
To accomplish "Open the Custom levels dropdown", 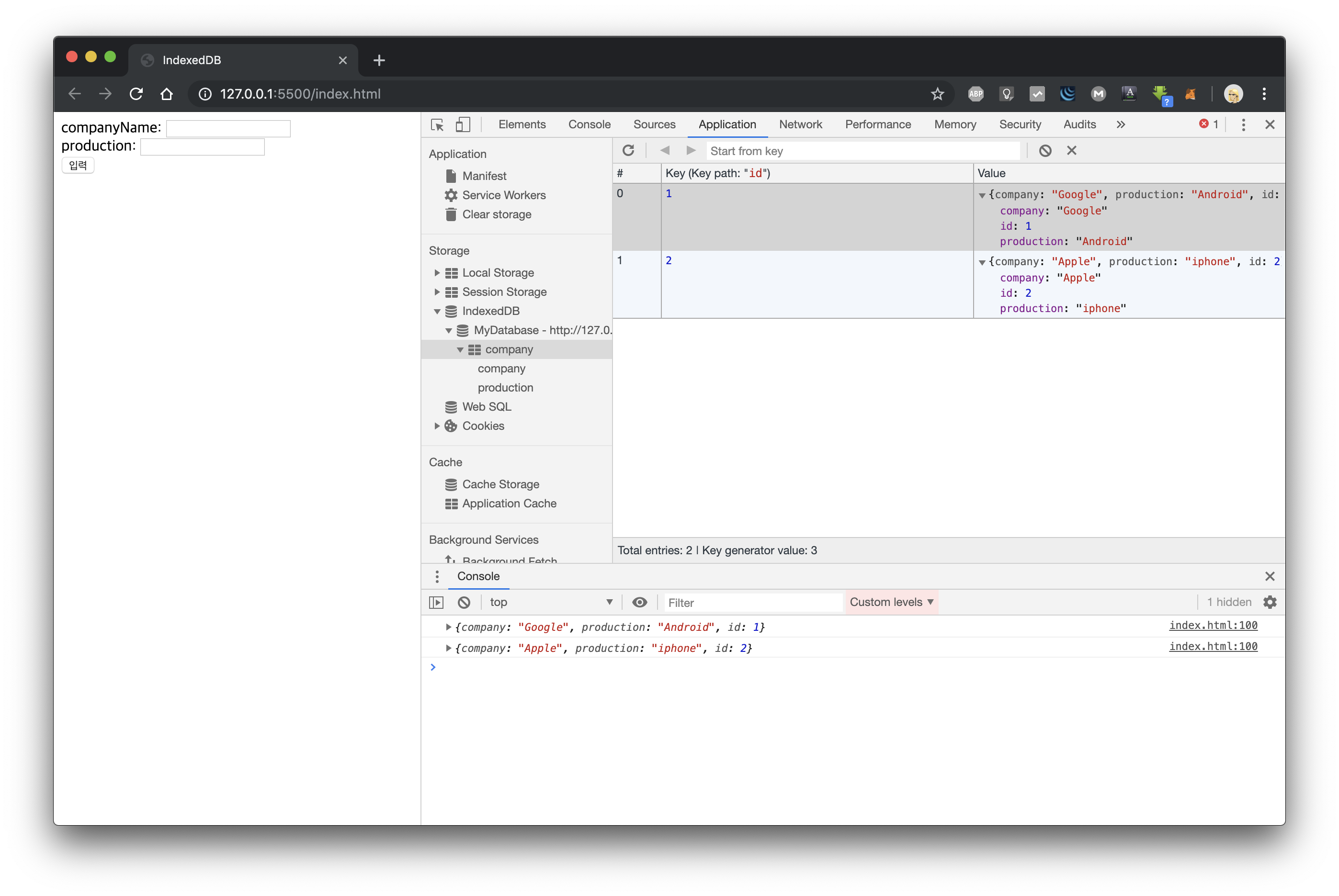I will pyautogui.click(x=891, y=602).
